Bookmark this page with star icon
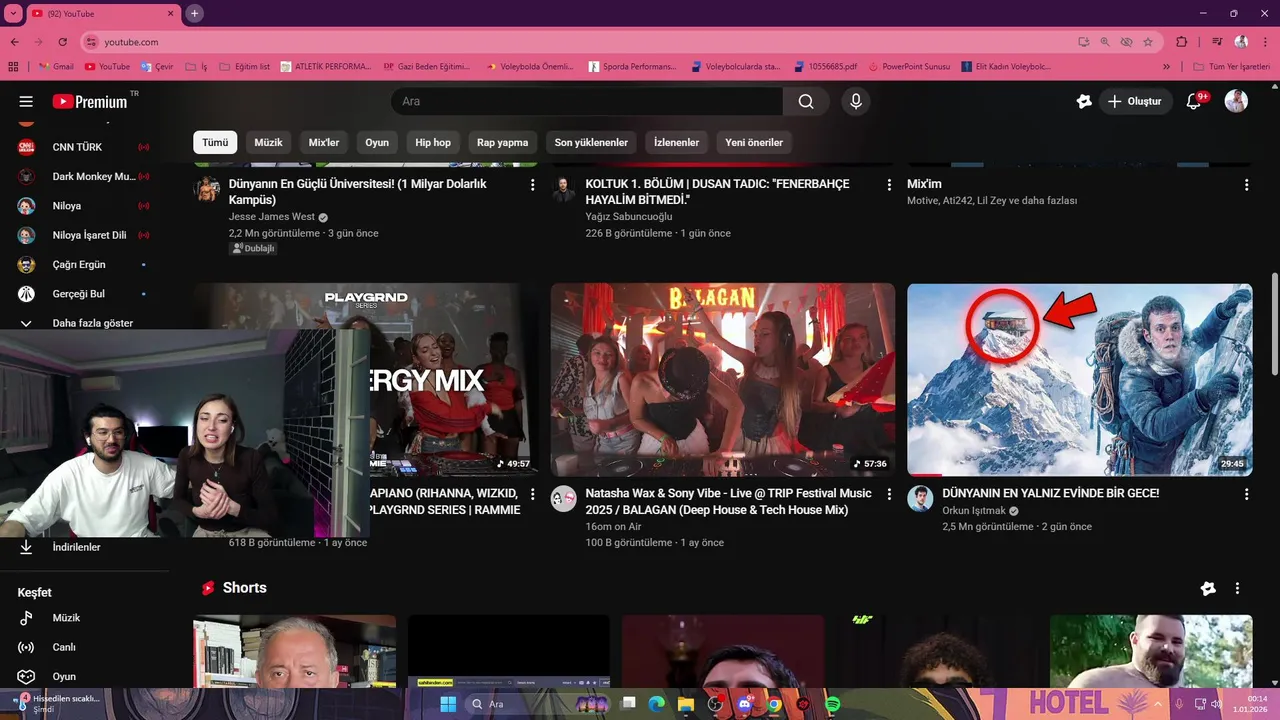The height and width of the screenshot is (720, 1280). click(x=1148, y=42)
